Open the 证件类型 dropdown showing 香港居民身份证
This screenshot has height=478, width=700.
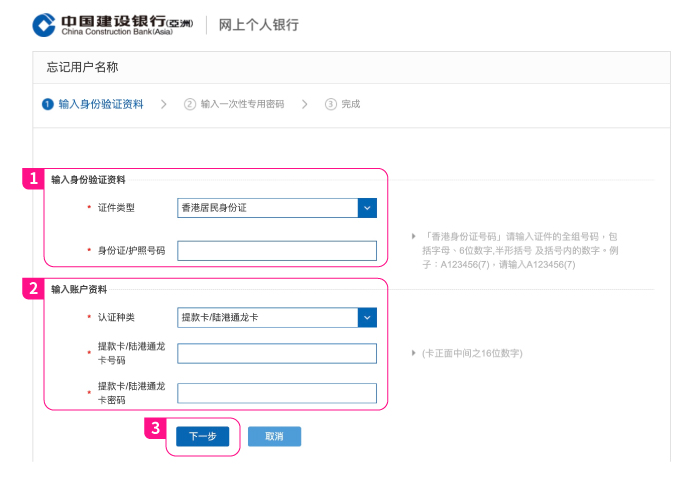pos(267,208)
